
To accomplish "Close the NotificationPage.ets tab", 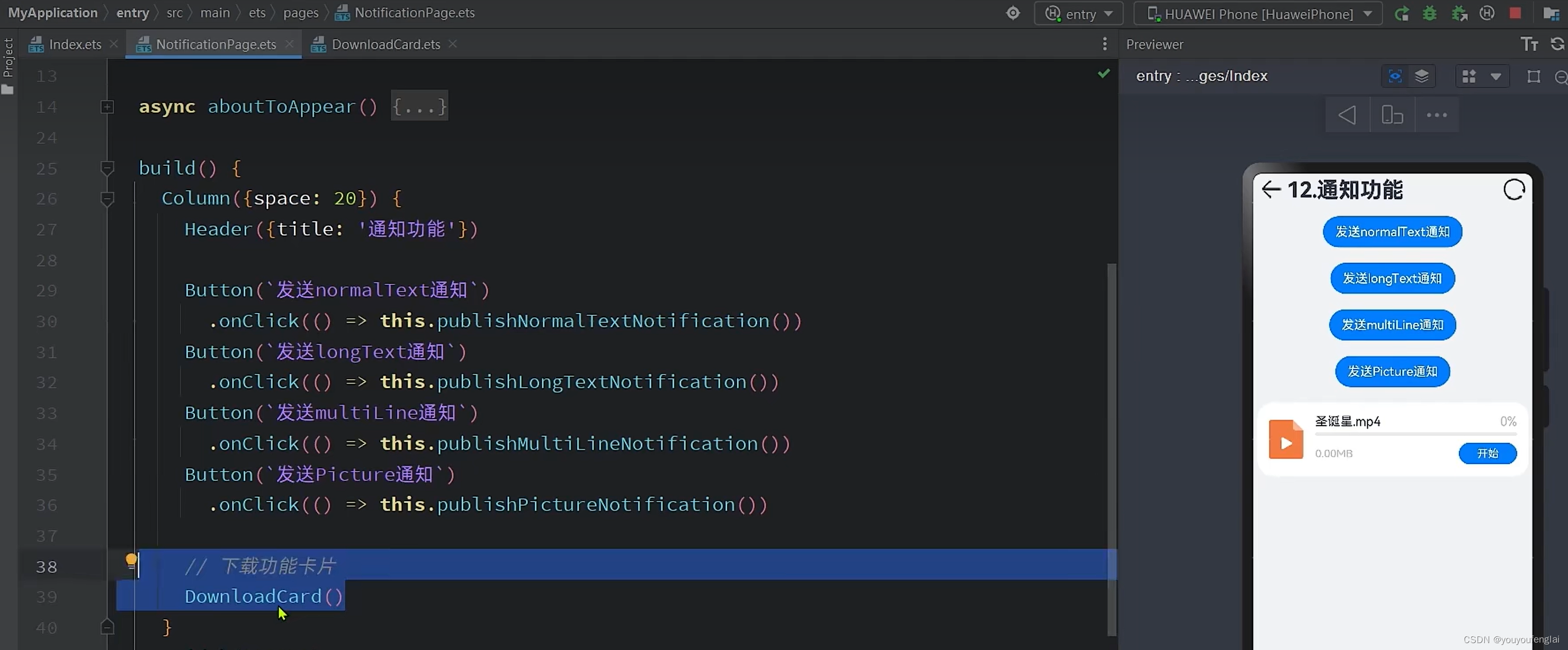I will [289, 44].
